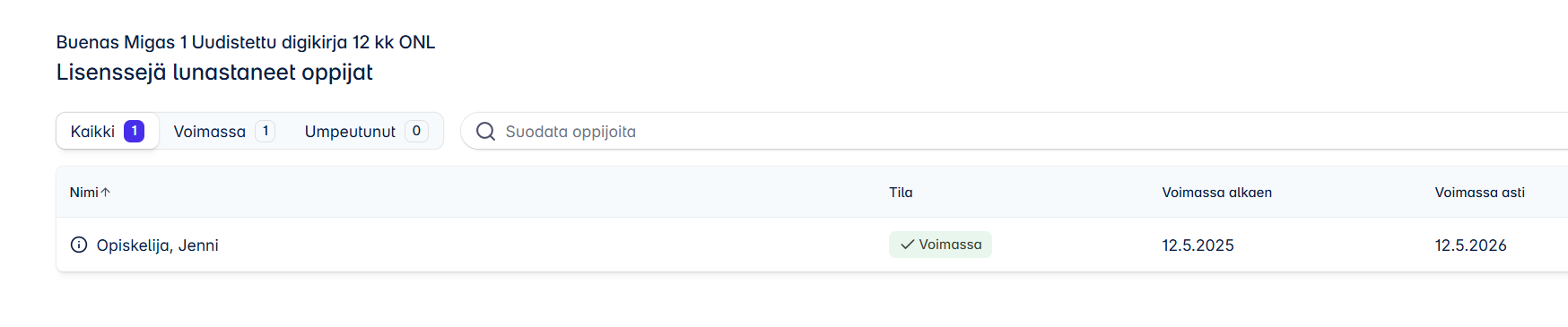The image size is (1568, 327).
Task: Click the info icon beside Opiskelija, Jenni
Action: pos(79,245)
